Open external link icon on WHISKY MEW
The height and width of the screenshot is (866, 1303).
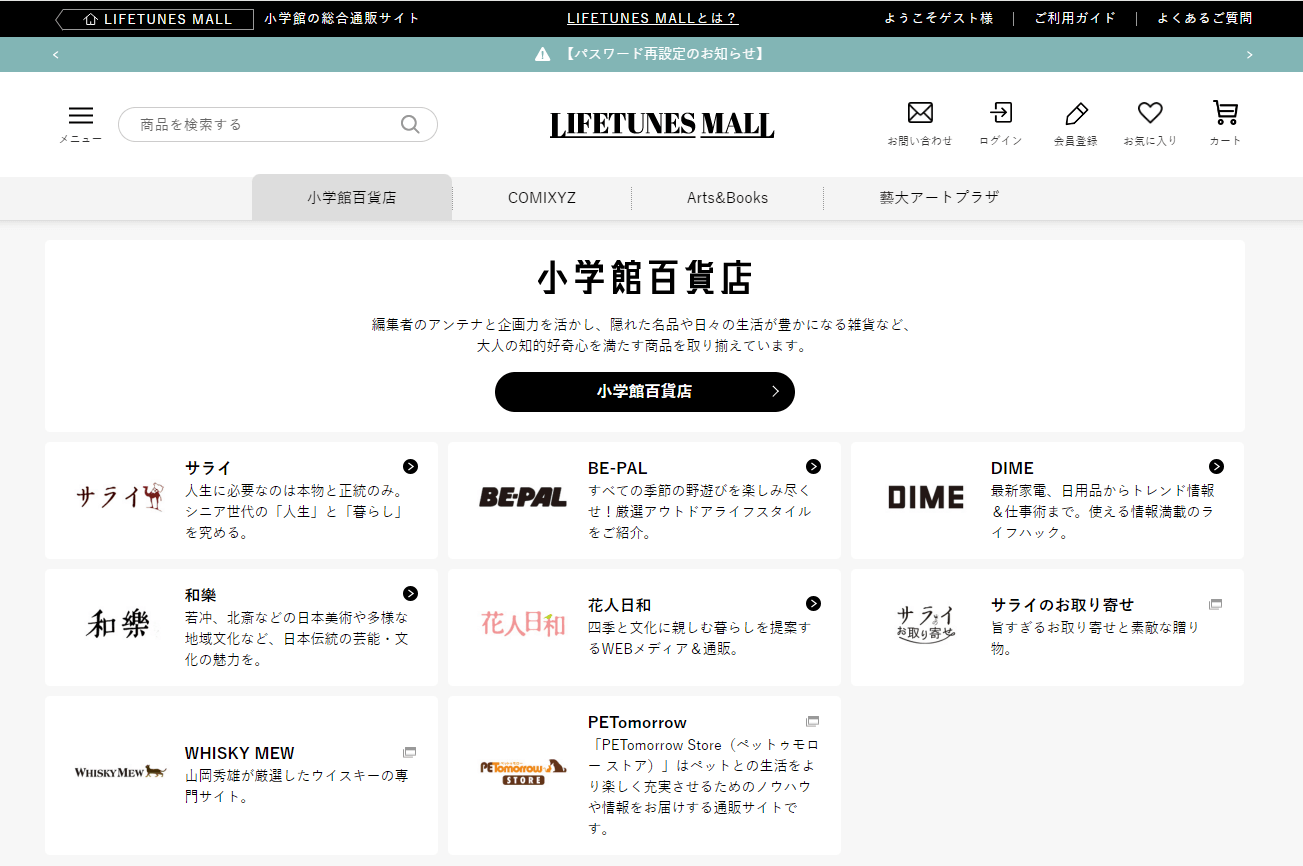coord(409,752)
